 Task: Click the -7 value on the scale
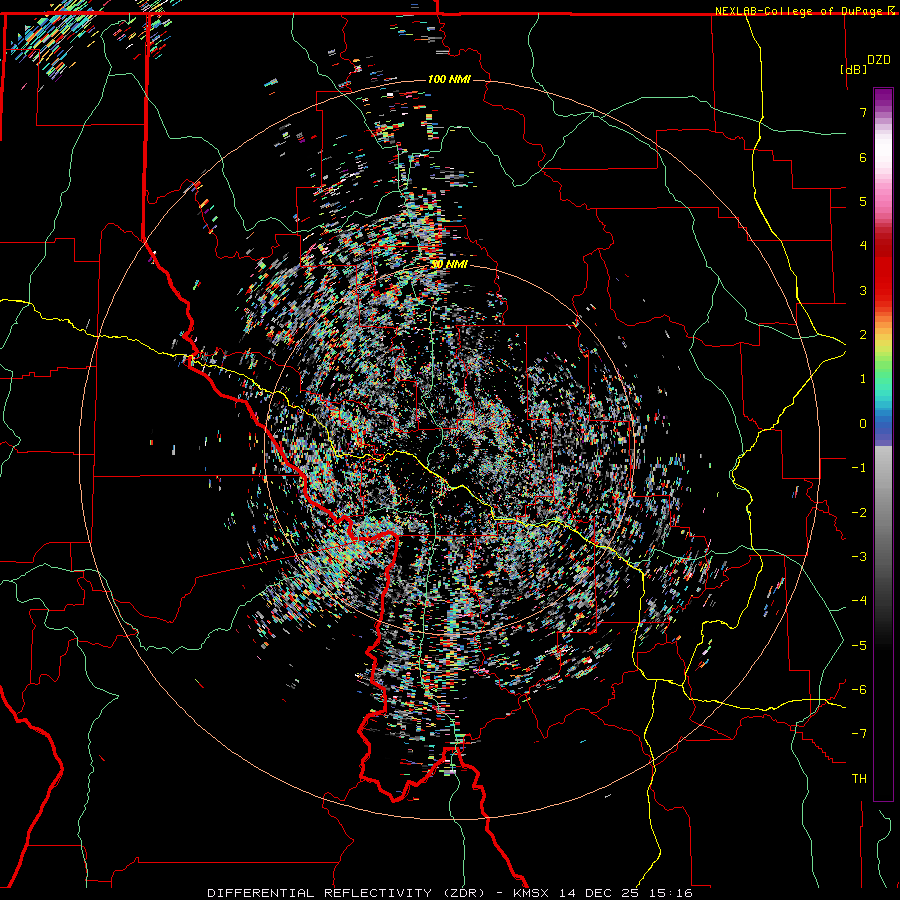pos(859,734)
